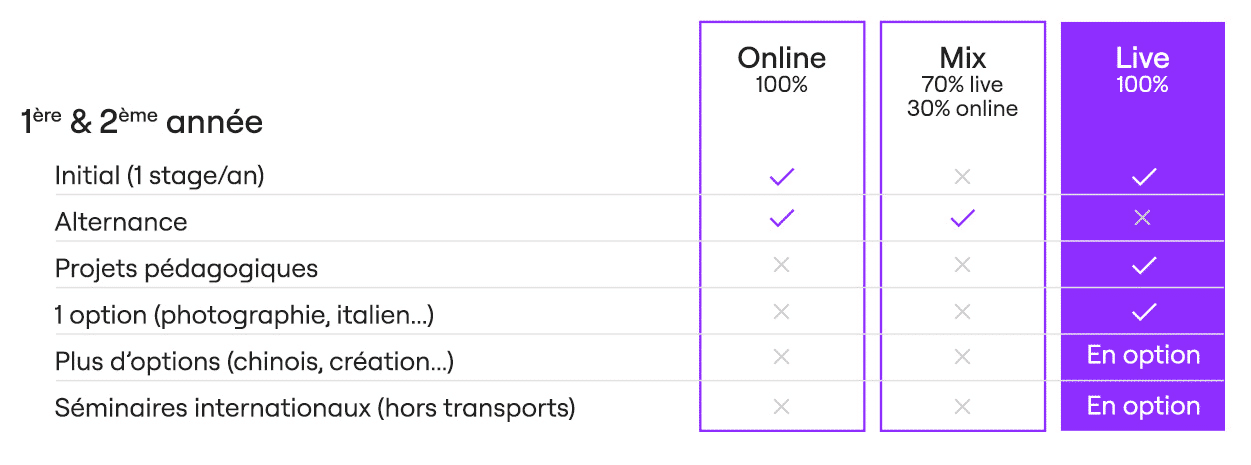1251x465 pixels.
Task: Click En option for Plus d'options
Action: [1143, 356]
